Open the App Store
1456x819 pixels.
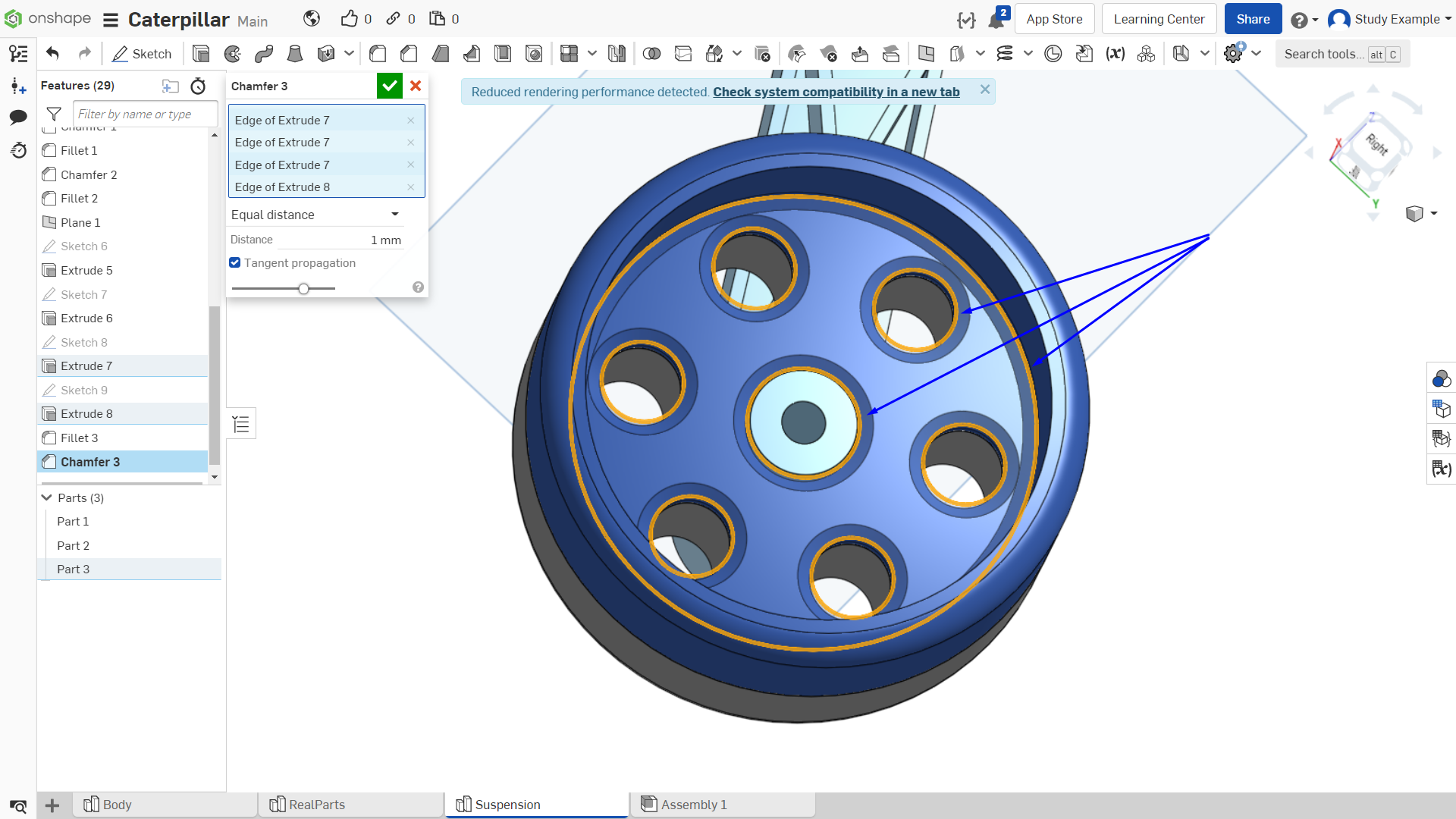tap(1054, 19)
